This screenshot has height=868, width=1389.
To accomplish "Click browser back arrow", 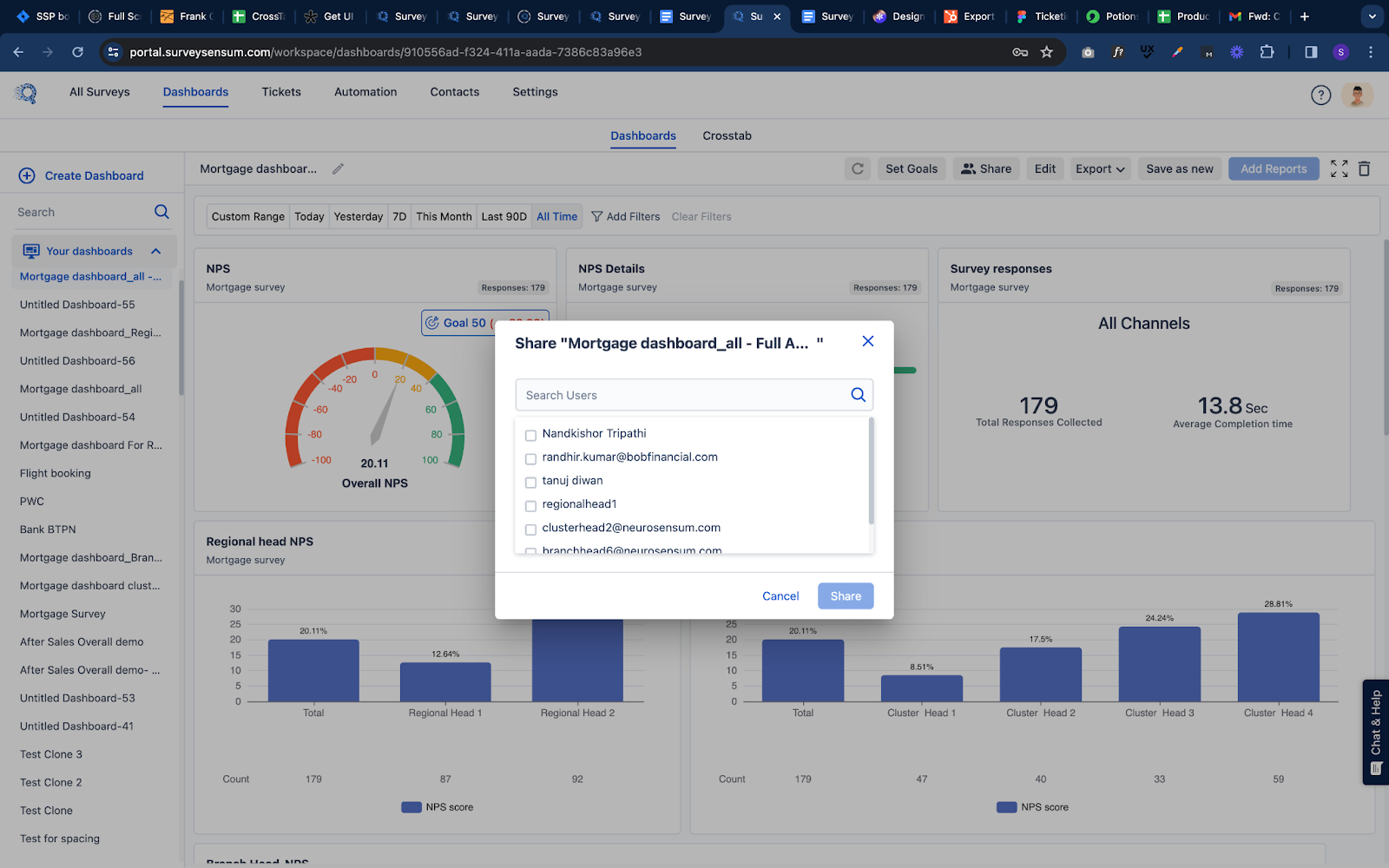I will pyautogui.click(x=18, y=52).
